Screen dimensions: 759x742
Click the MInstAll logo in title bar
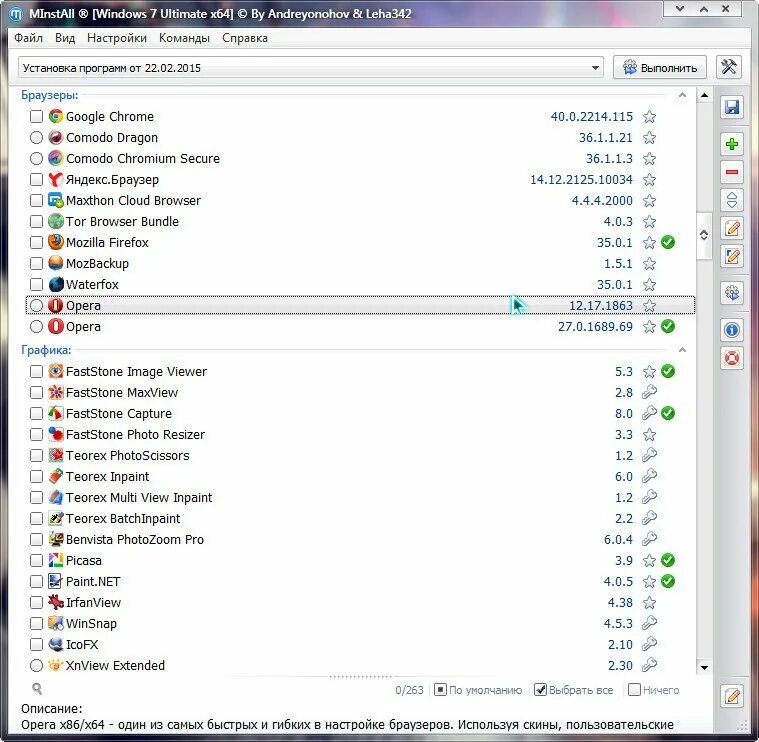pos(16,14)
